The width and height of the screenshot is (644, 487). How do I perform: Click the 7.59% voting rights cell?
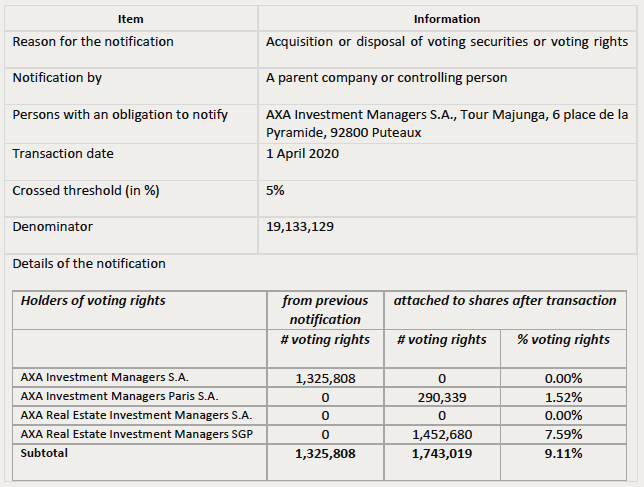tap(563, 434)
